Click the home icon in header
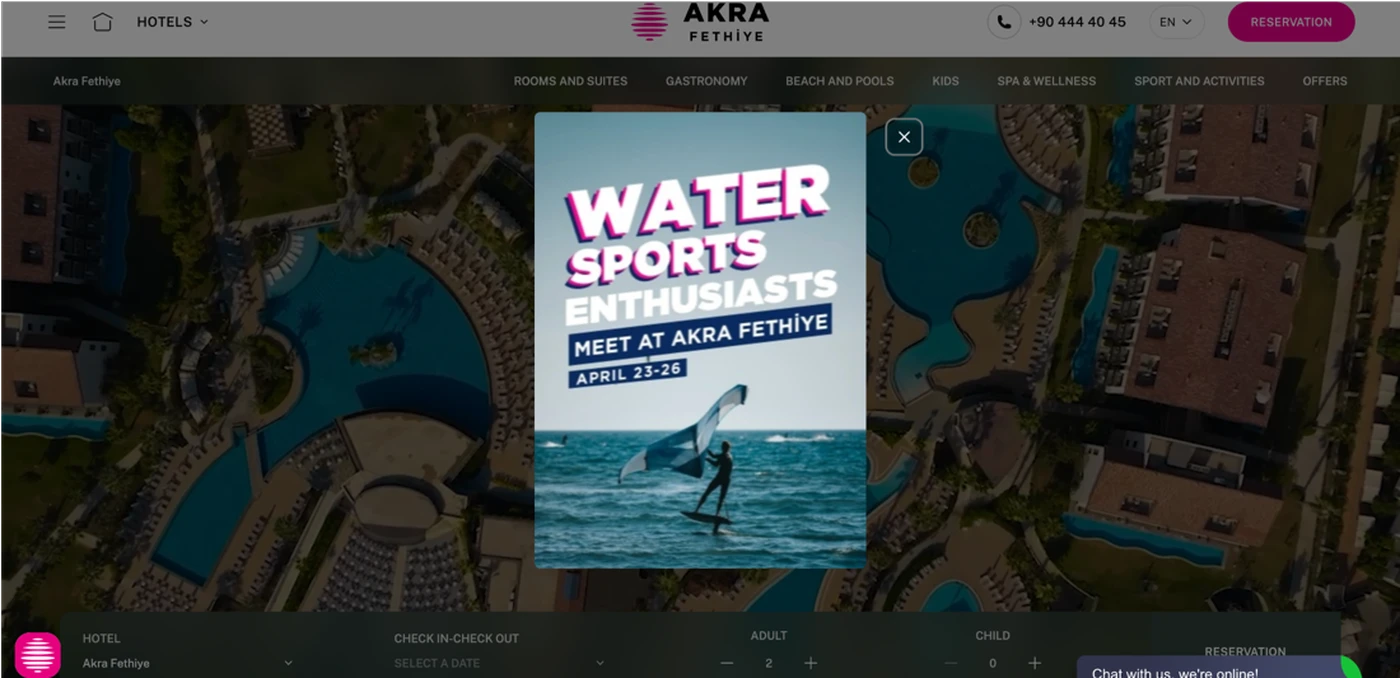Viewport: 1400px width, 678px height. tap(102, 22)
